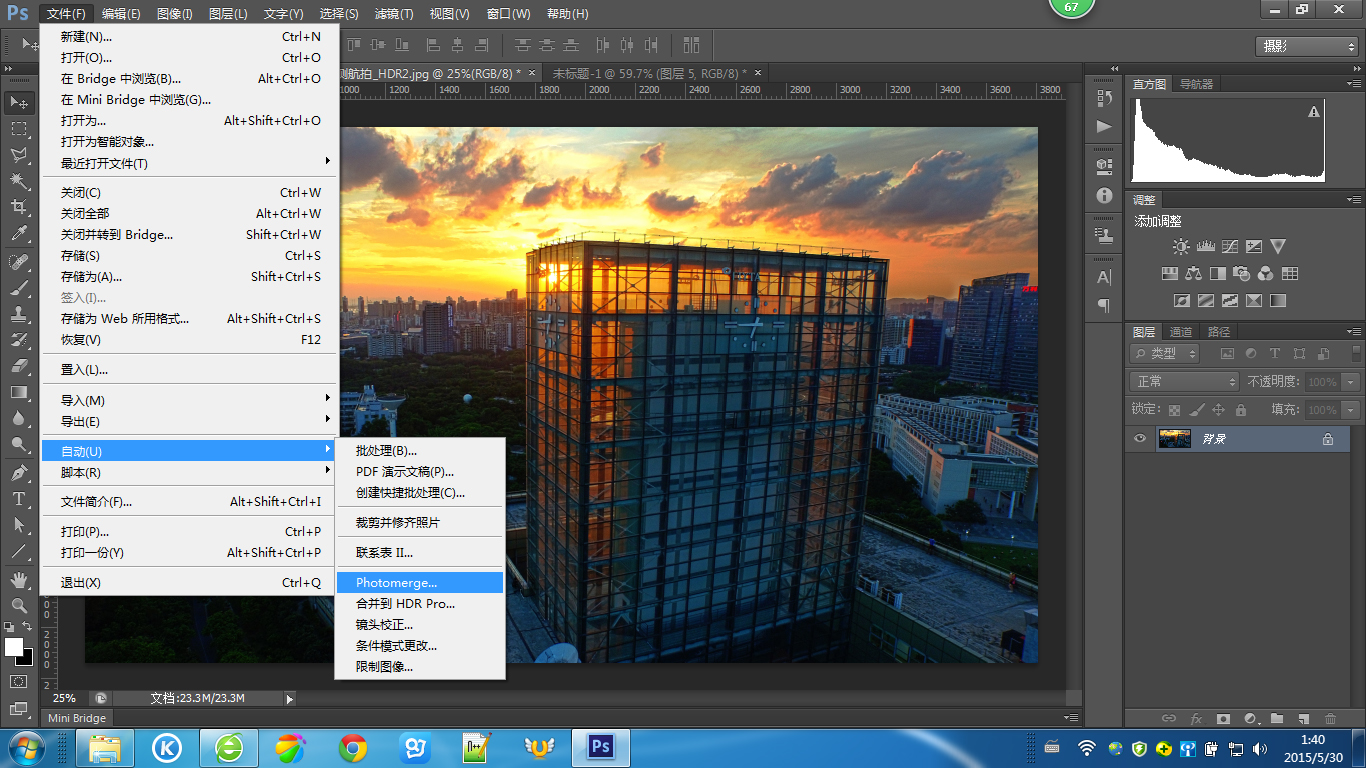Open the 正常 blend mode dropdown
Screen dimensions: 1366x768
pyautogui.click(x=1185, y=382)
